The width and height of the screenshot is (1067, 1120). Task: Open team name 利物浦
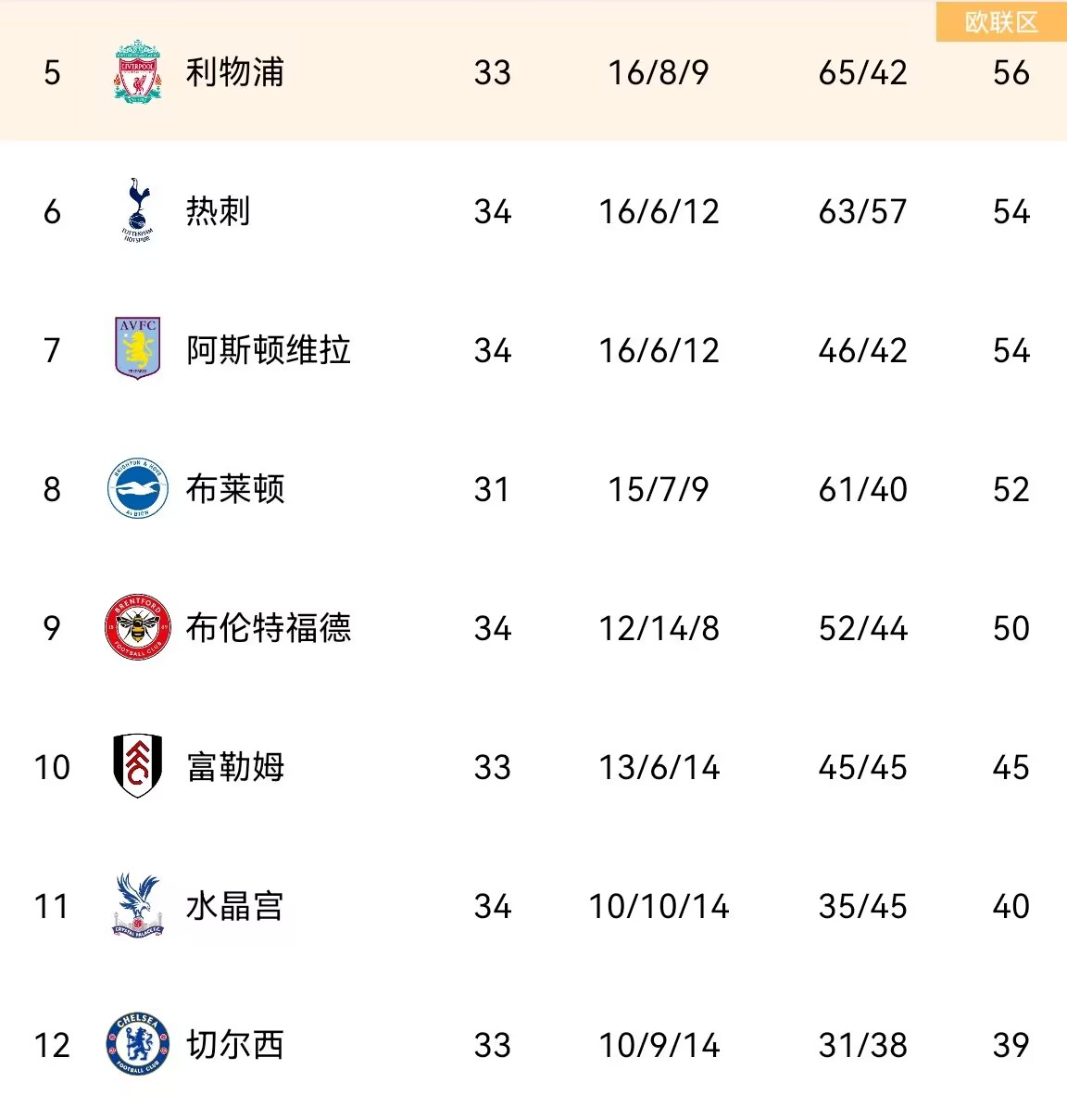(234, 72)
